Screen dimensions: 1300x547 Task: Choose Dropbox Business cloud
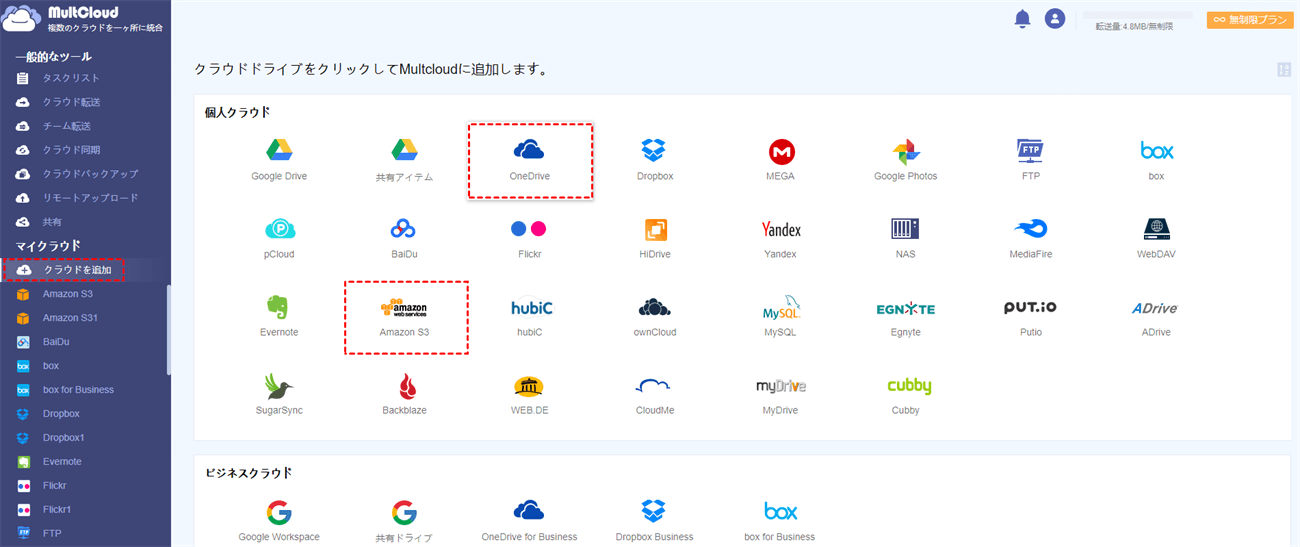coord(655,522)
